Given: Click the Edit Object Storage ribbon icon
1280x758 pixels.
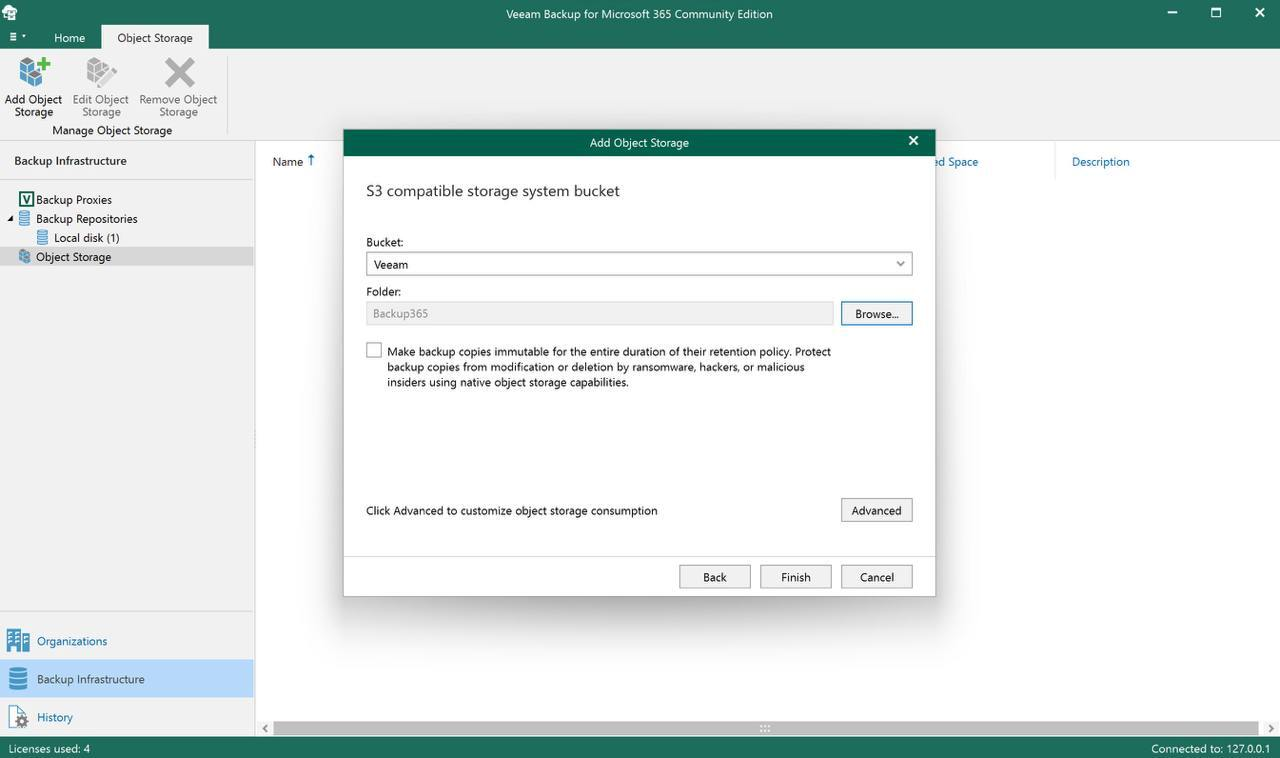Looking at the screenshot, I should (x=100, y=74).
